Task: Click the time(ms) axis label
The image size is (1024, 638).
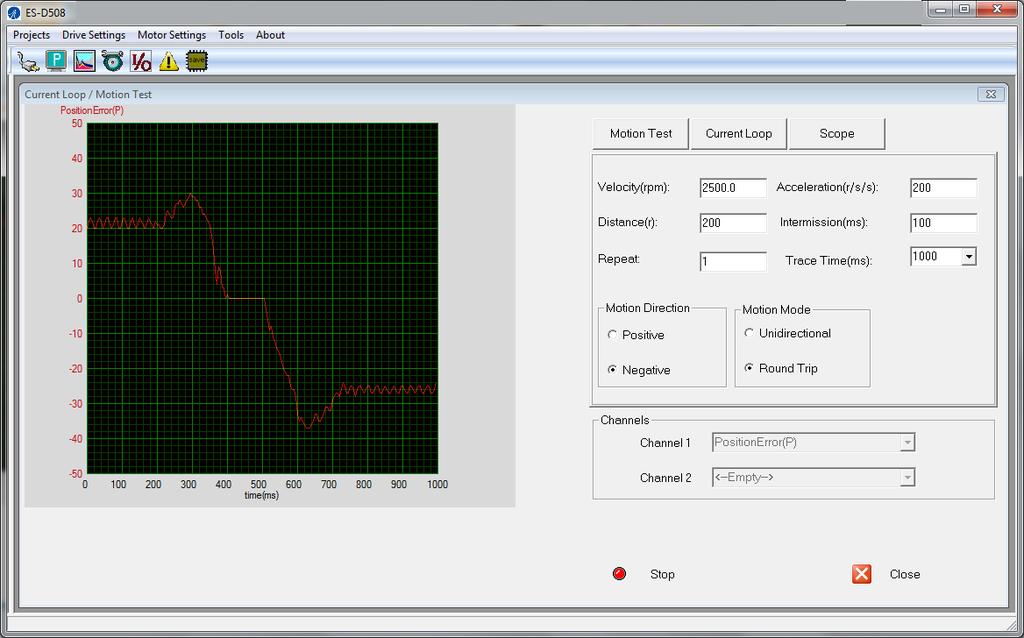Action: 261,496
